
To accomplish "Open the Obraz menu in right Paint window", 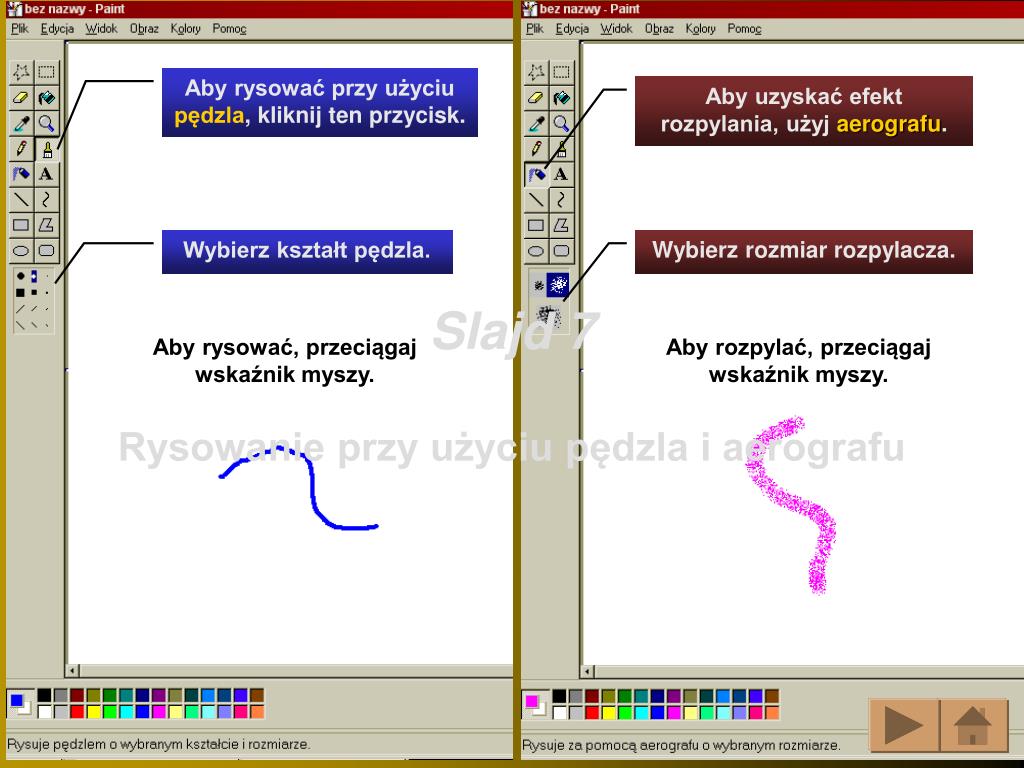I will click(659, 29).
